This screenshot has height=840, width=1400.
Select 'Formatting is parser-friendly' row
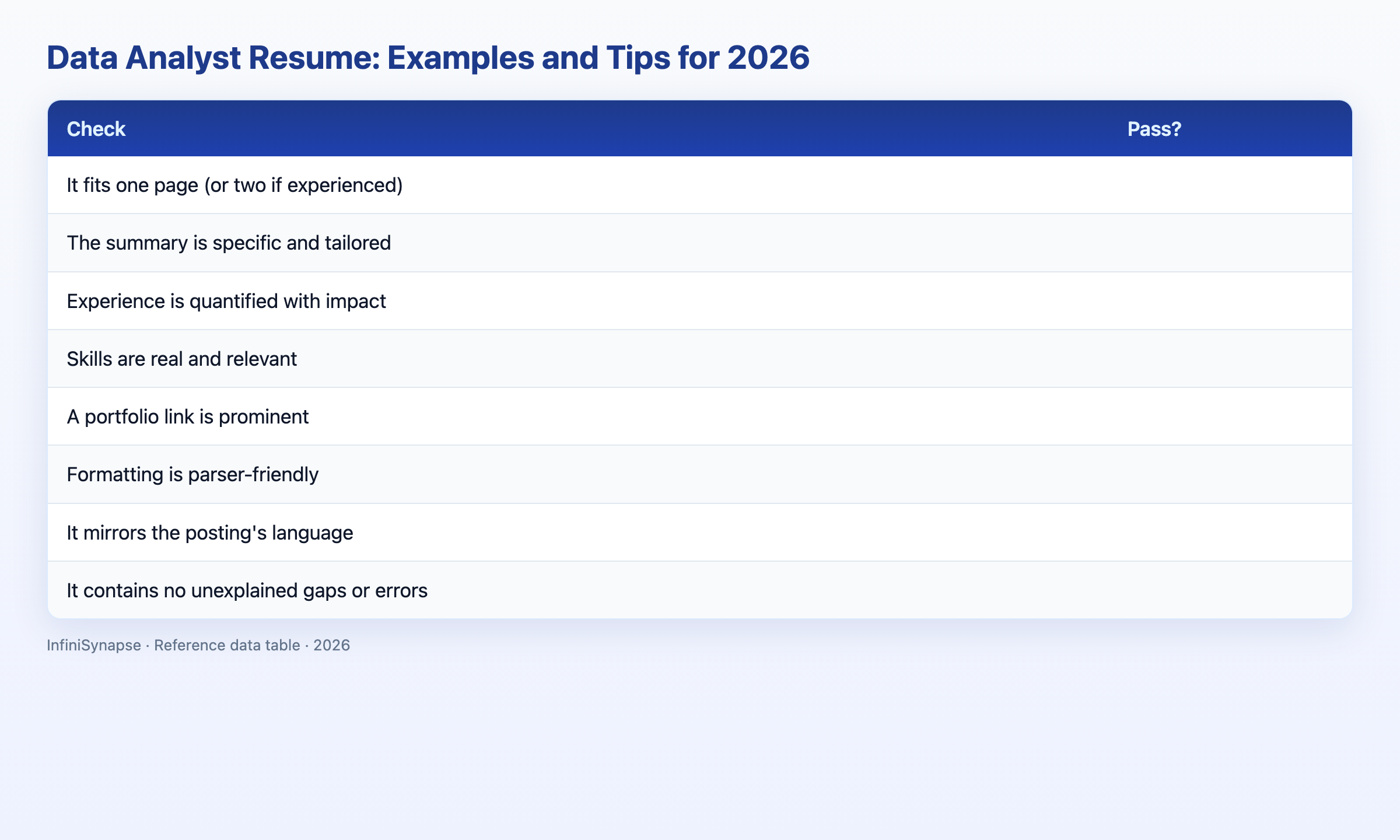(700, 474)
